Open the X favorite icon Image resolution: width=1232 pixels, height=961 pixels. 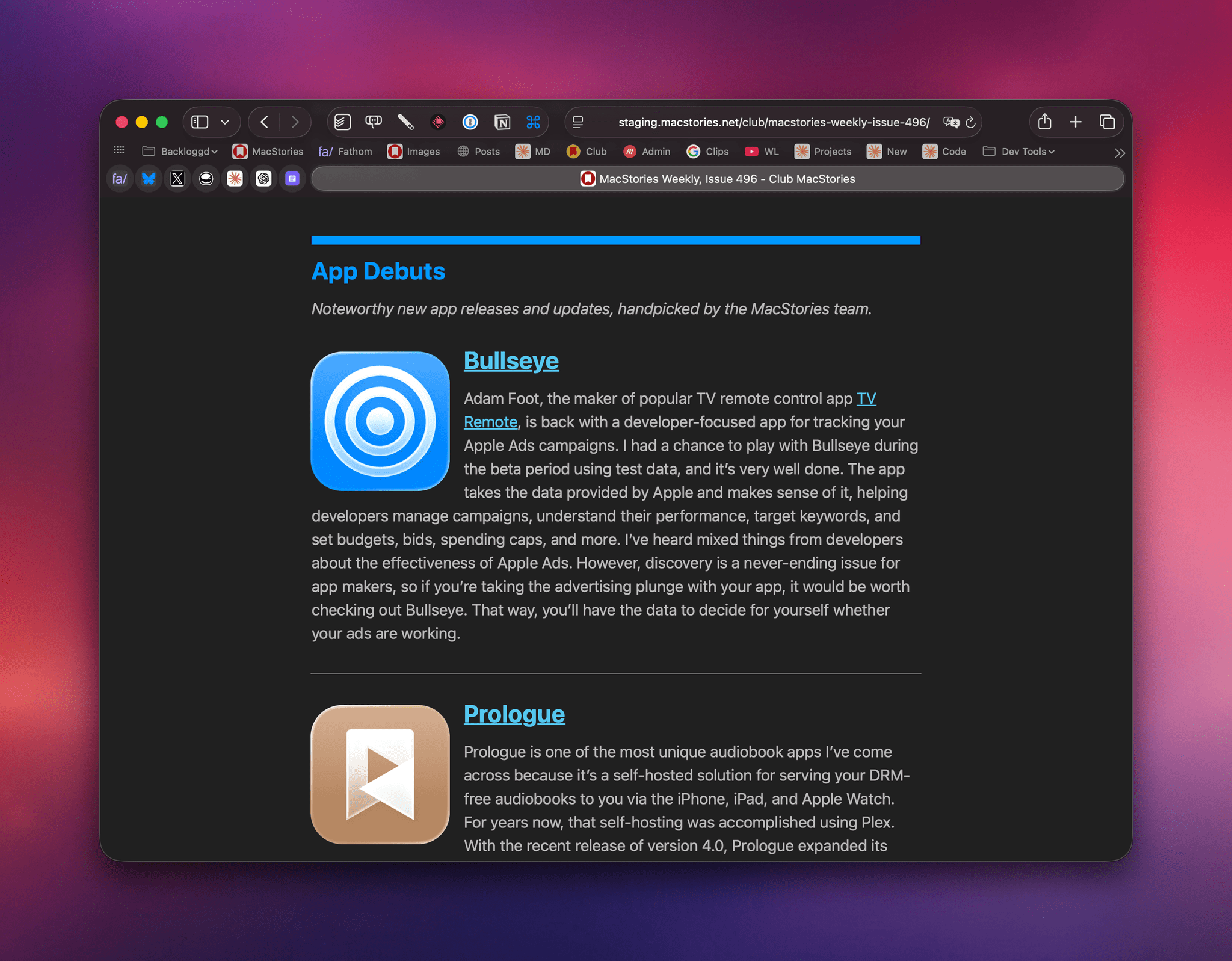[x=176, y=178]
